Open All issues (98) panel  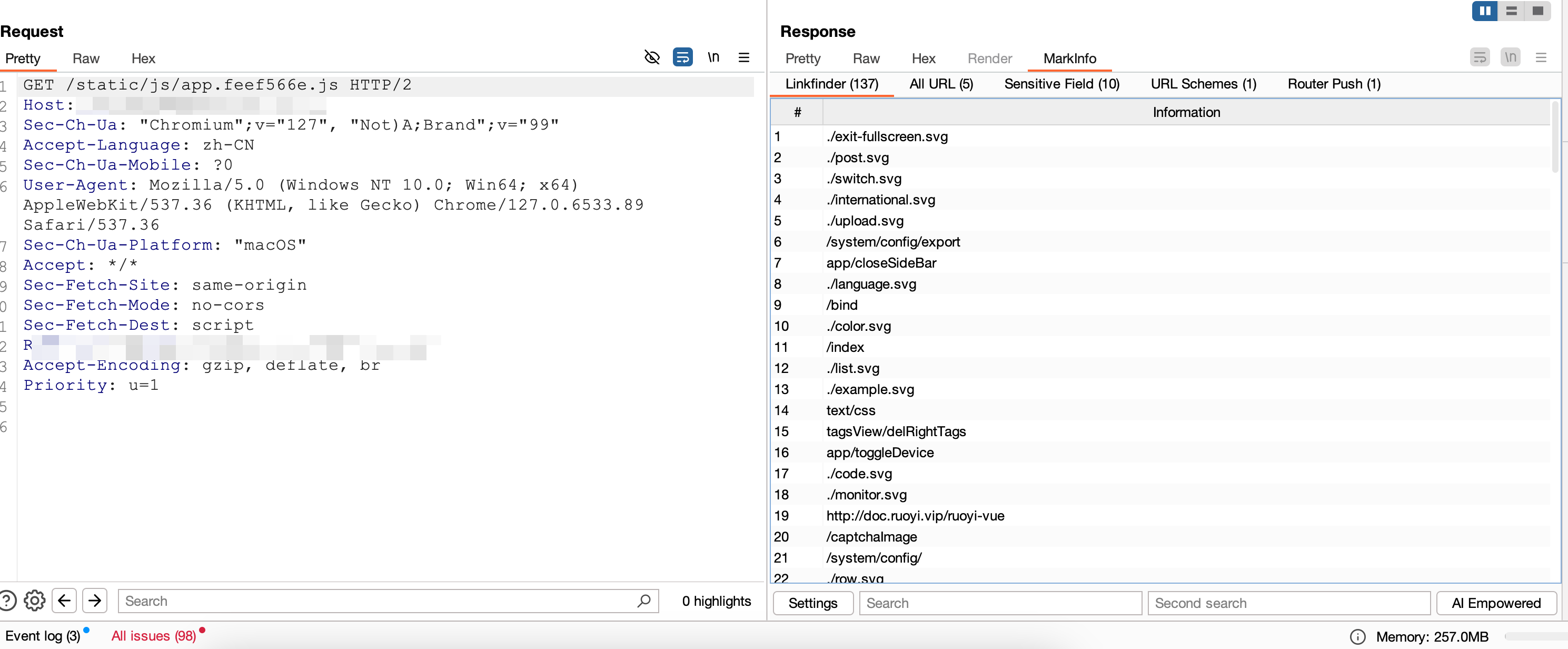pos(153,636)
